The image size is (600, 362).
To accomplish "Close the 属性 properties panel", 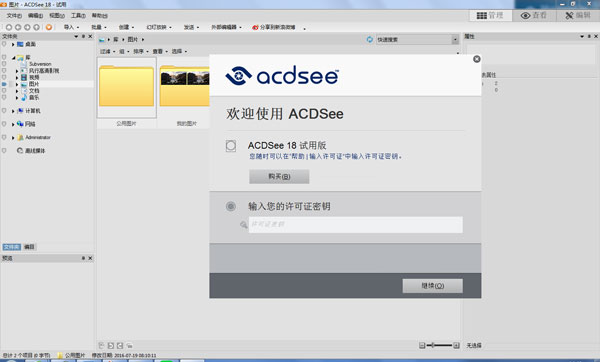I will coord(596,36).
